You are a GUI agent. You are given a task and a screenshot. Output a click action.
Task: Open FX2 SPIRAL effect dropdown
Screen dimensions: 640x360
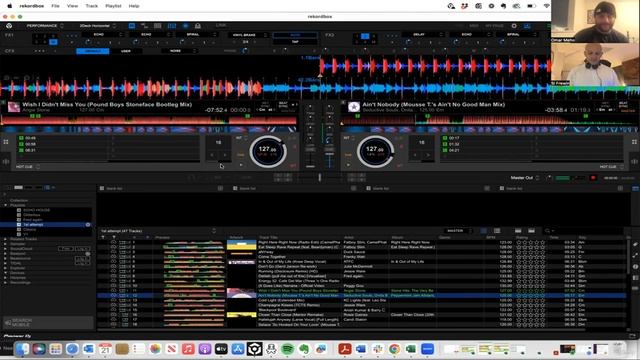pyautogui.click(x=516, y=35)
